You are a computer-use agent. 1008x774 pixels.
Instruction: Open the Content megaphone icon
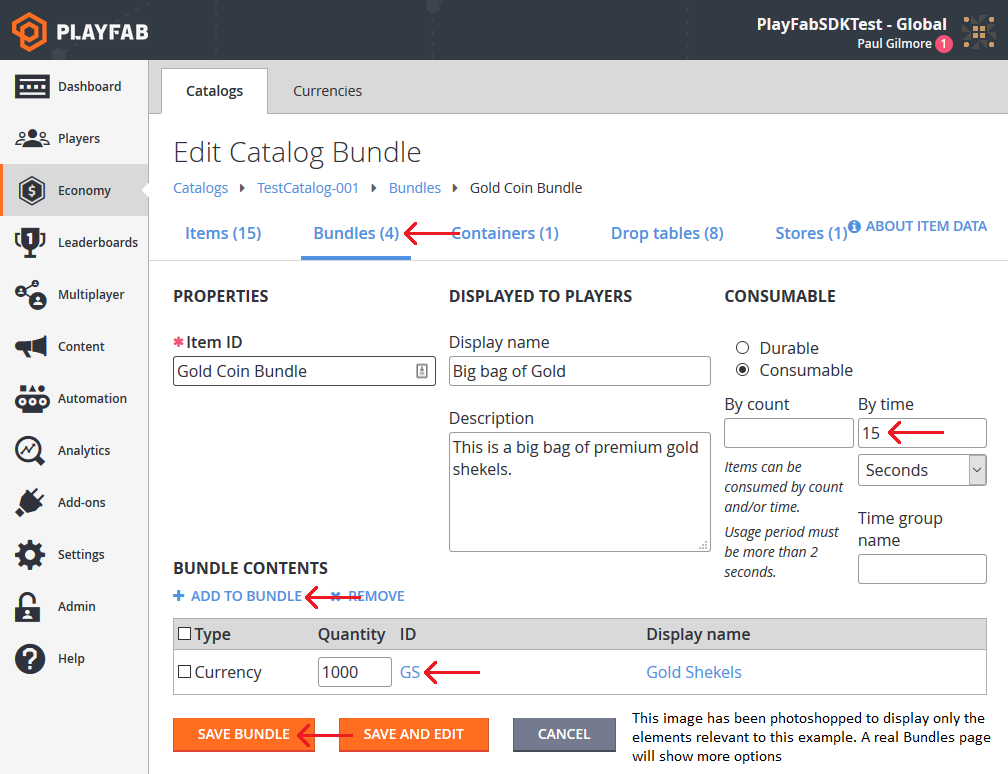(31, 346)
